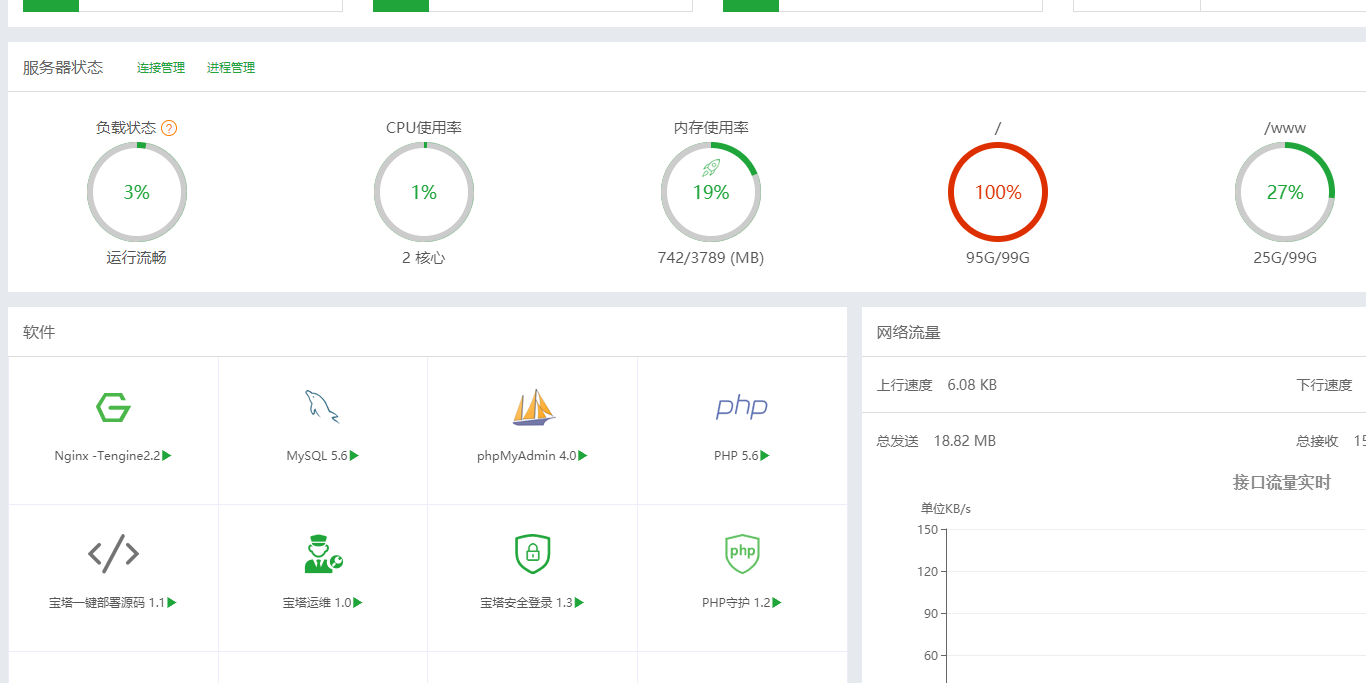Screen dimensions: 1366x683
Task: Click the 软件 panel title
Action: point(39,332)
